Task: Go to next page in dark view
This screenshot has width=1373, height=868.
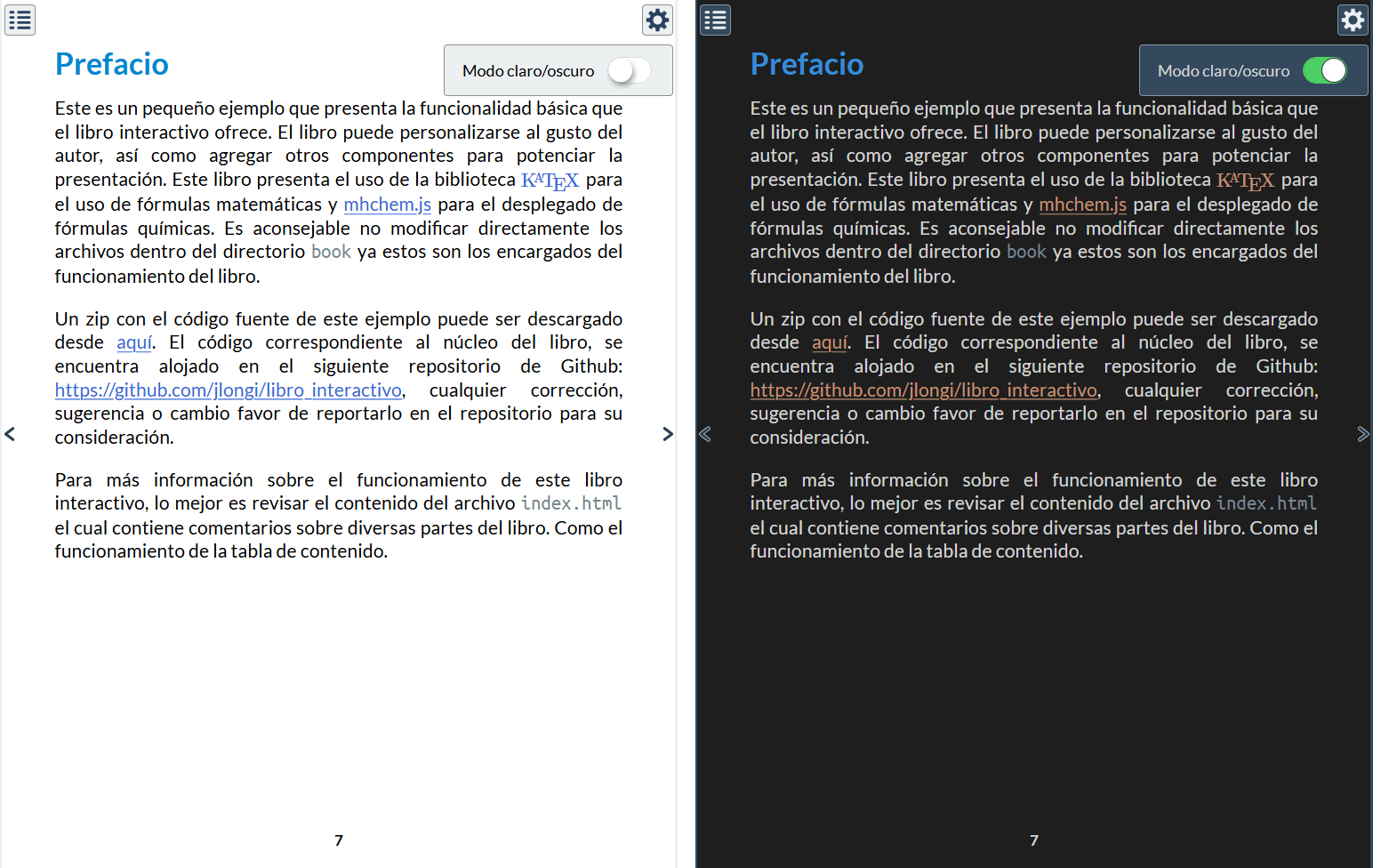Action: pos(1363,434)
